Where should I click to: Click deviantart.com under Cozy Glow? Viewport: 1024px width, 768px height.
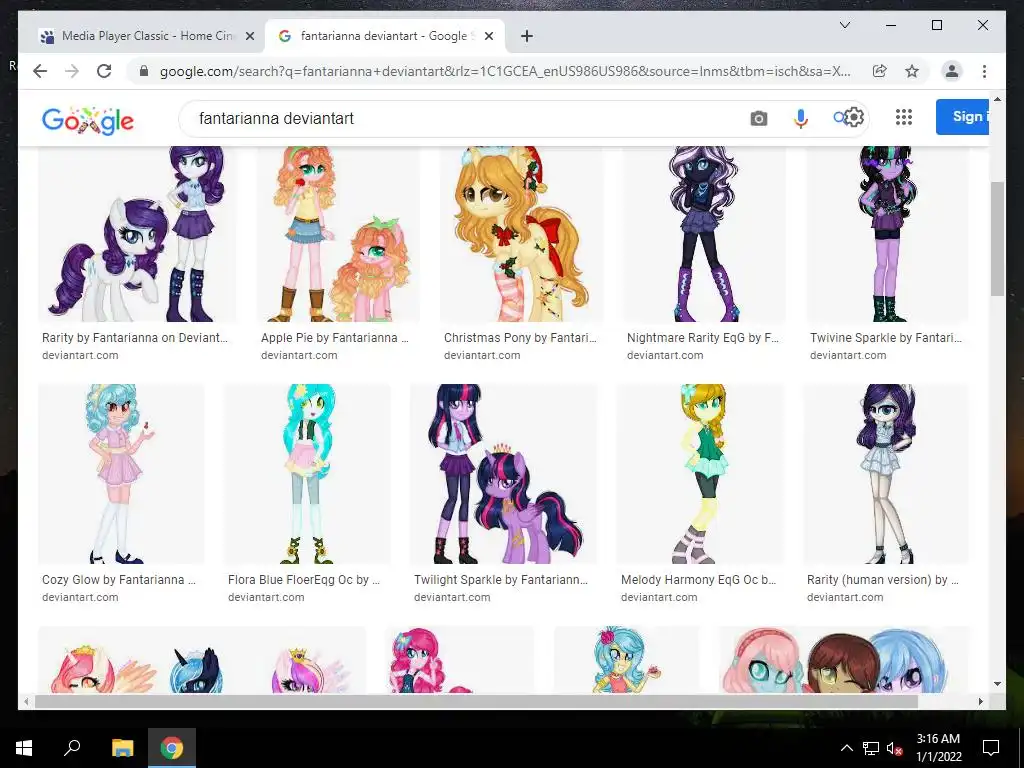[x=80, y=597]
